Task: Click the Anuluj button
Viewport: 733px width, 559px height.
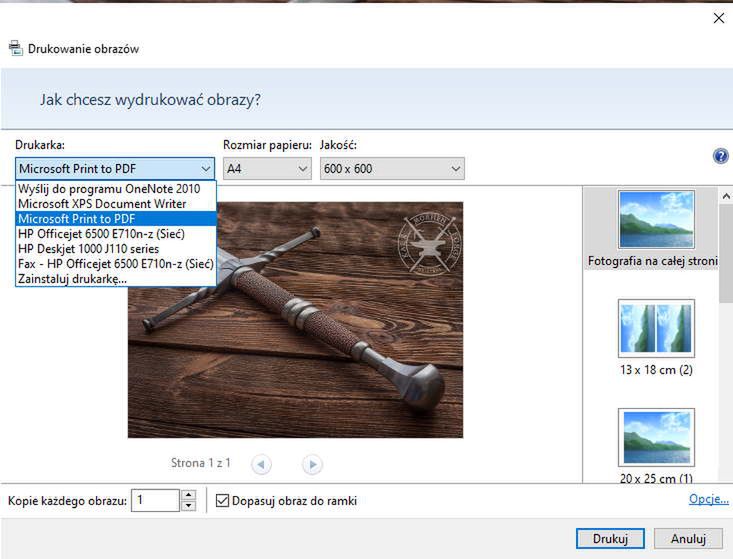Action: pyautogui.click(x=688, y=538)
